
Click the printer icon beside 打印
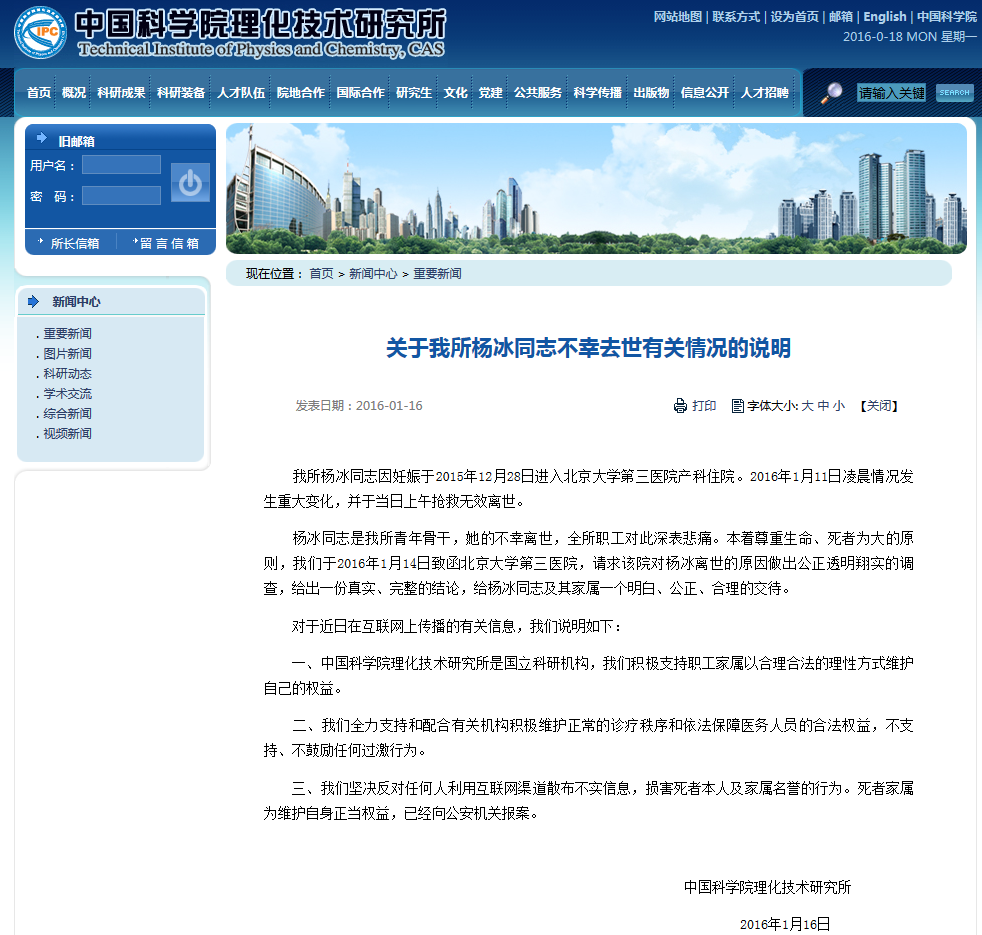click(680, 406)
